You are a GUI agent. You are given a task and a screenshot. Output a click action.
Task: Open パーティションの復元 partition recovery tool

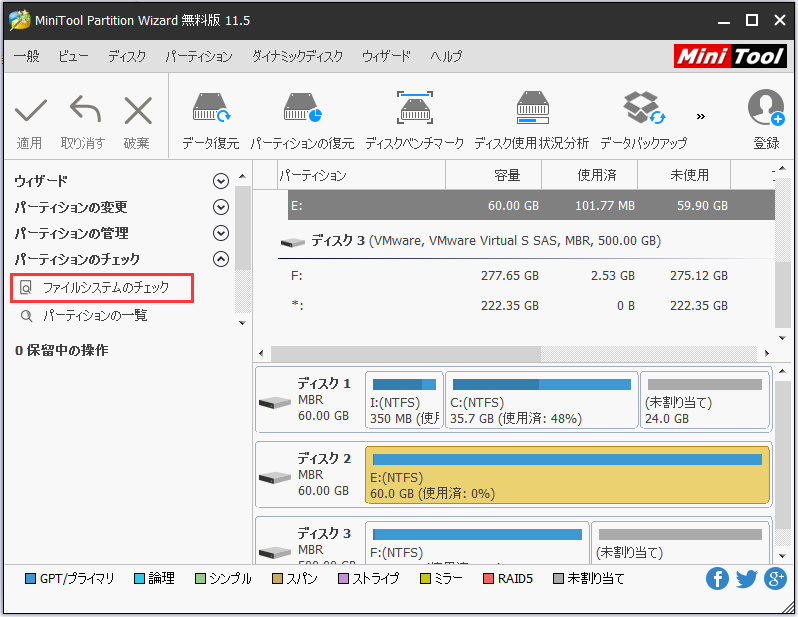click(x=301, y=110)
